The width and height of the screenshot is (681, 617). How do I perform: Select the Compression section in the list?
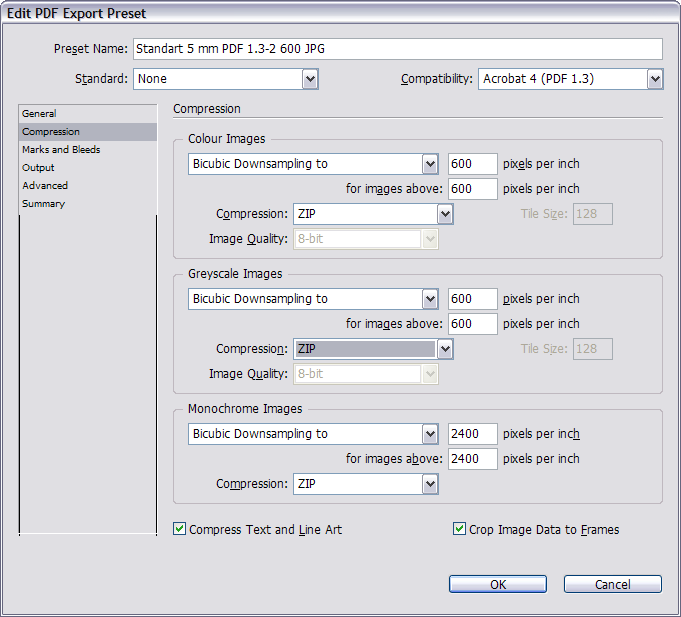coord(88,132)
